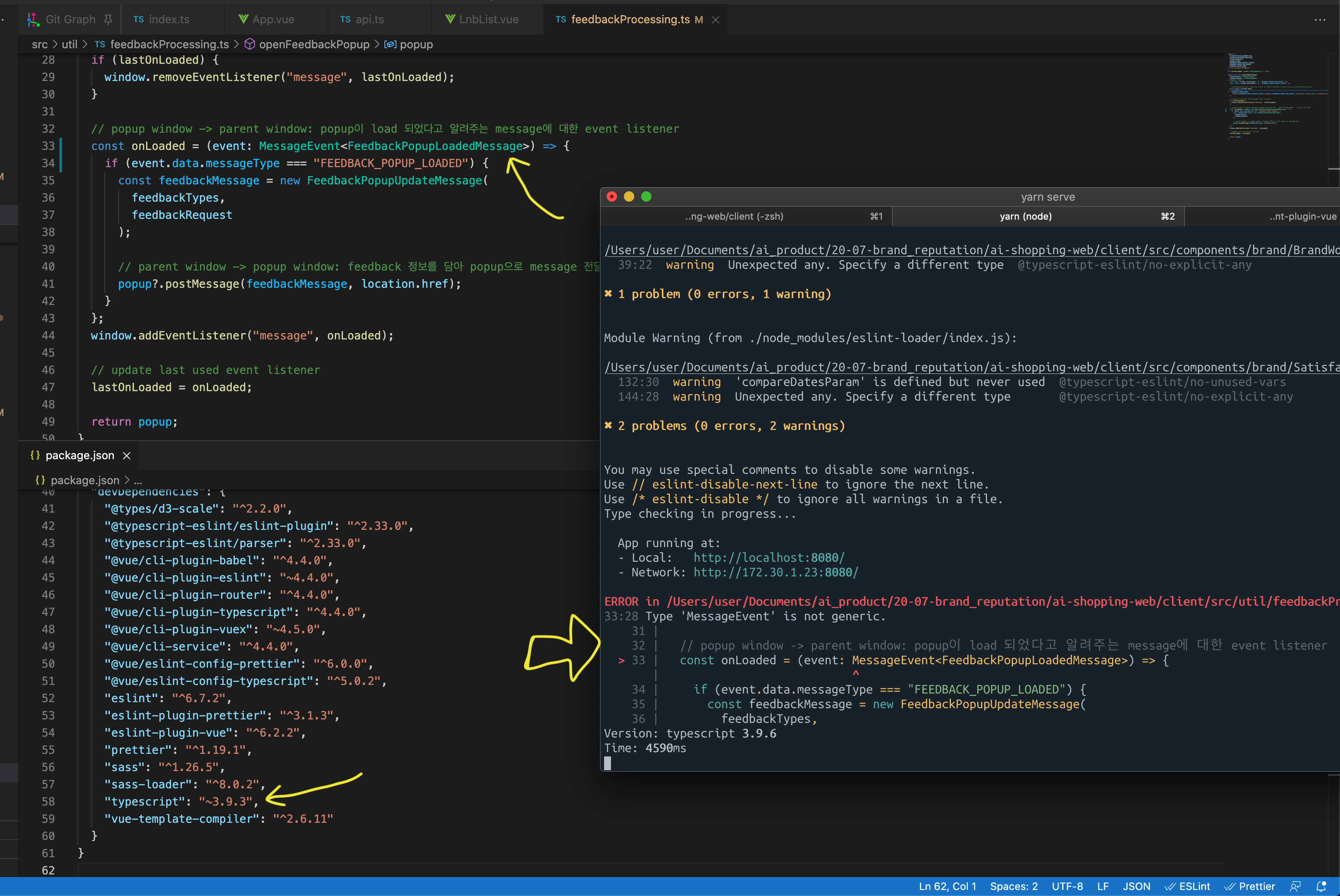1340x896 pixels.
Task: Toggle Prettier status in status bar
Action: click(x=1250, y=886)
